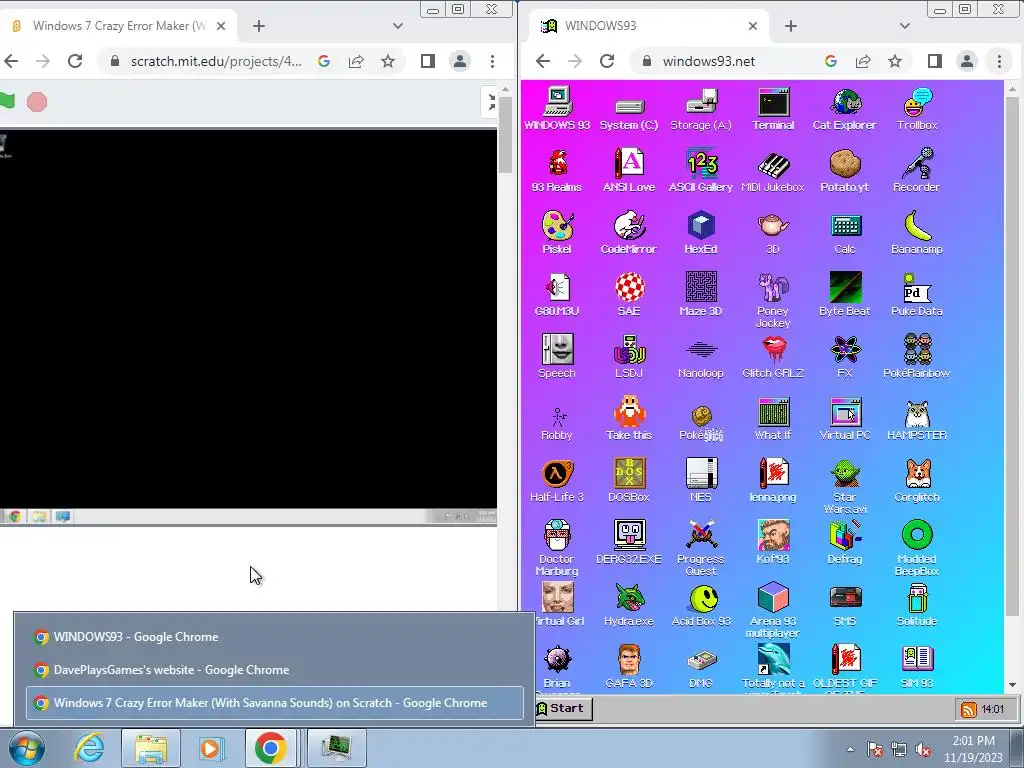This screenshot has height=768, width=1024.
Task: Expand tab search dropdown in Scratch window
Action: pos(398,26)
